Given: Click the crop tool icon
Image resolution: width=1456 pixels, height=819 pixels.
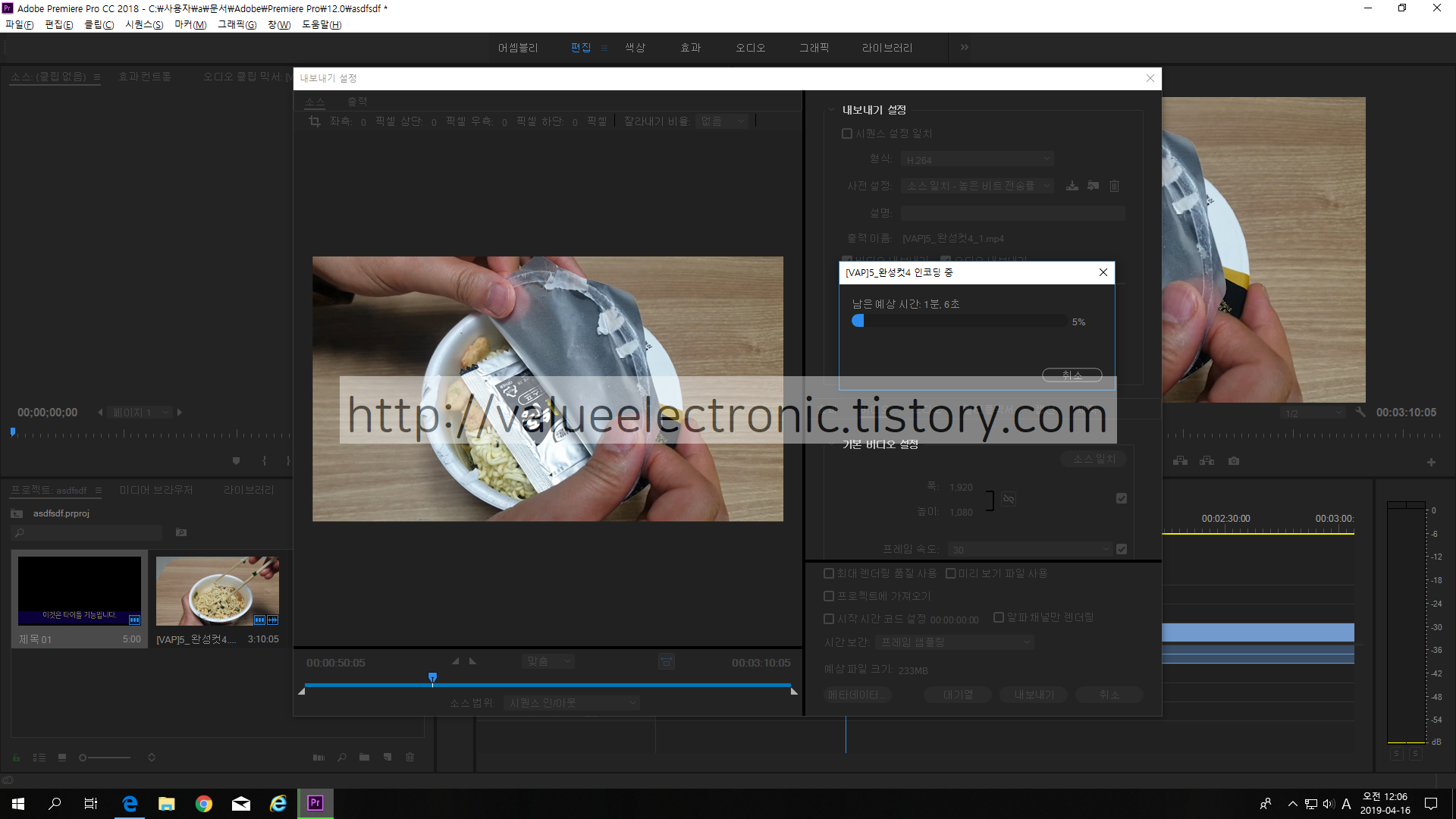Looking at the screenshot, I should coord(315,121).
